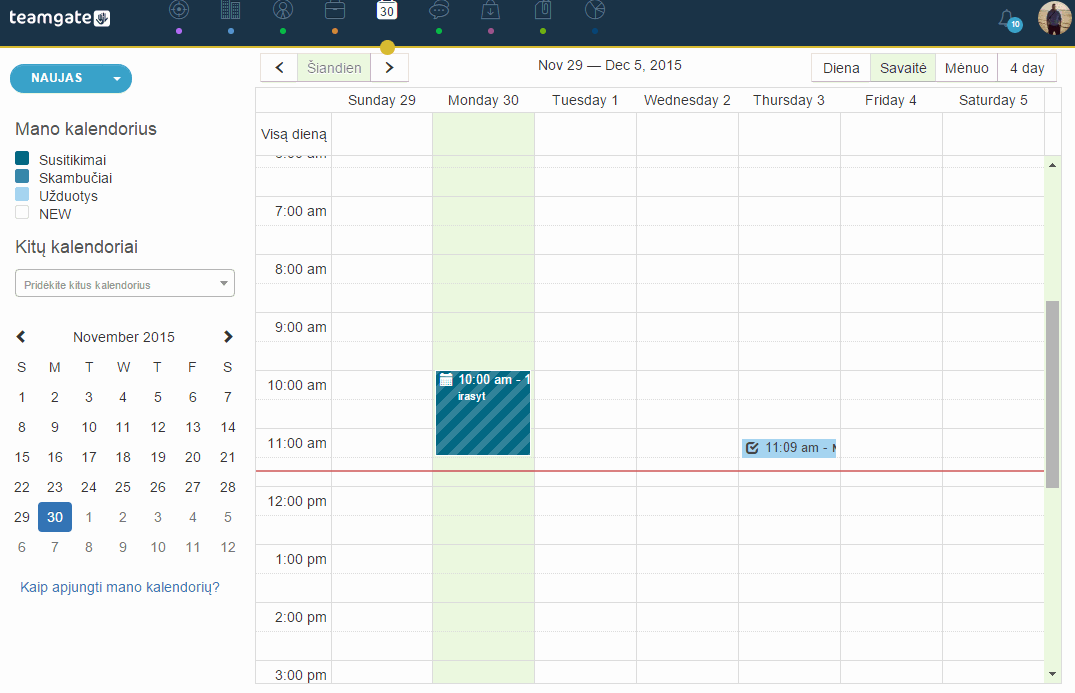
Task: Open the Contacts person icon
Action: point(282,10)
